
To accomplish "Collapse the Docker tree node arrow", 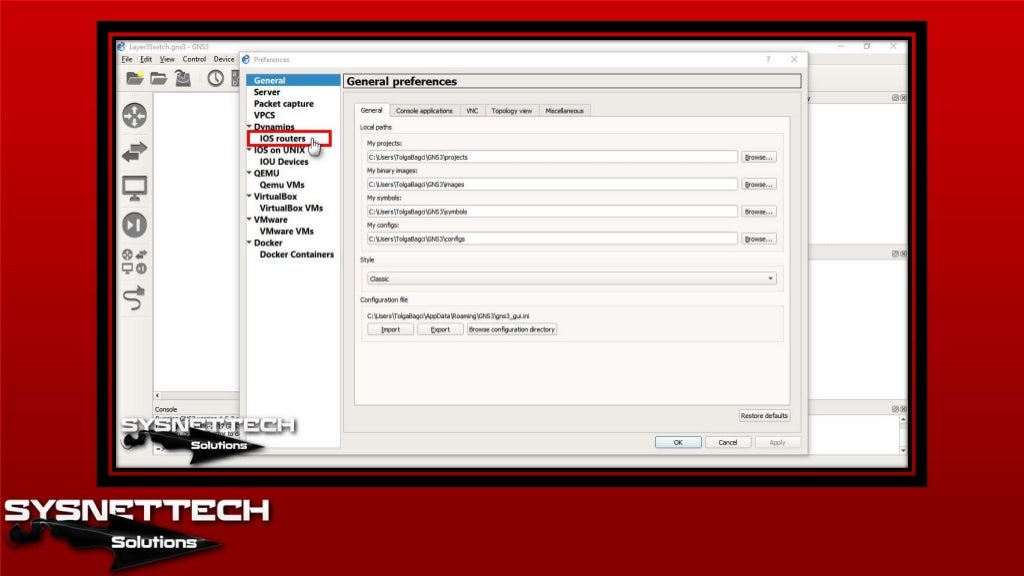I will 249,242.
